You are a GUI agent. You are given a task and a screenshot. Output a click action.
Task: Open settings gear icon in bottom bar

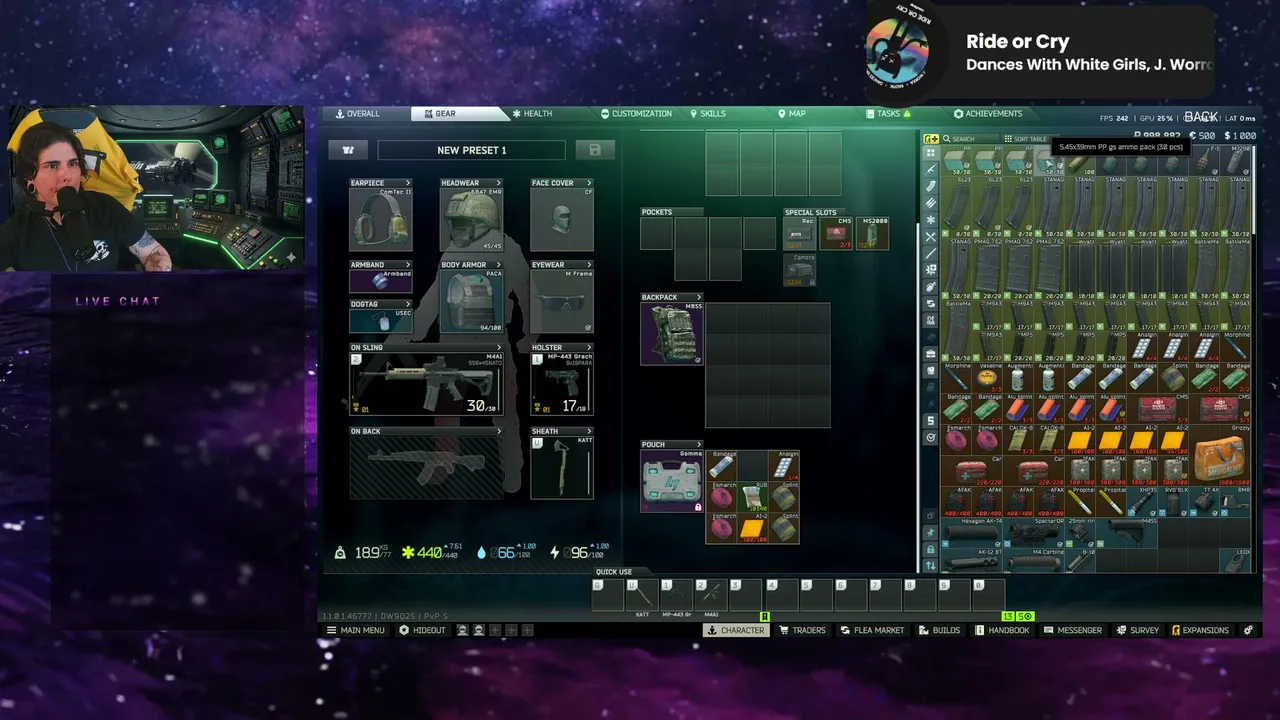pos(1248,630)
